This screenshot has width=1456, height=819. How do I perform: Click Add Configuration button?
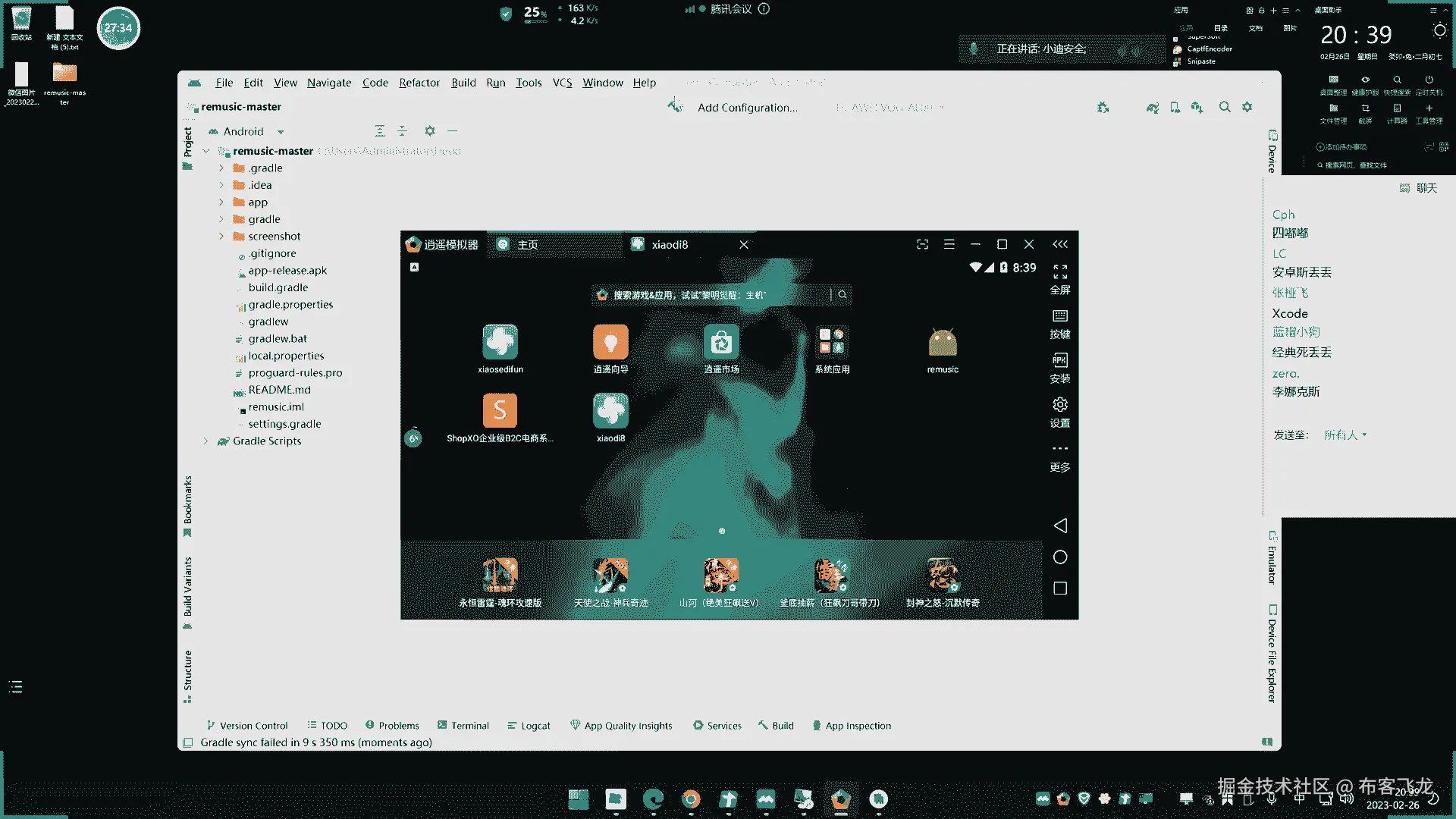[747, 108]
